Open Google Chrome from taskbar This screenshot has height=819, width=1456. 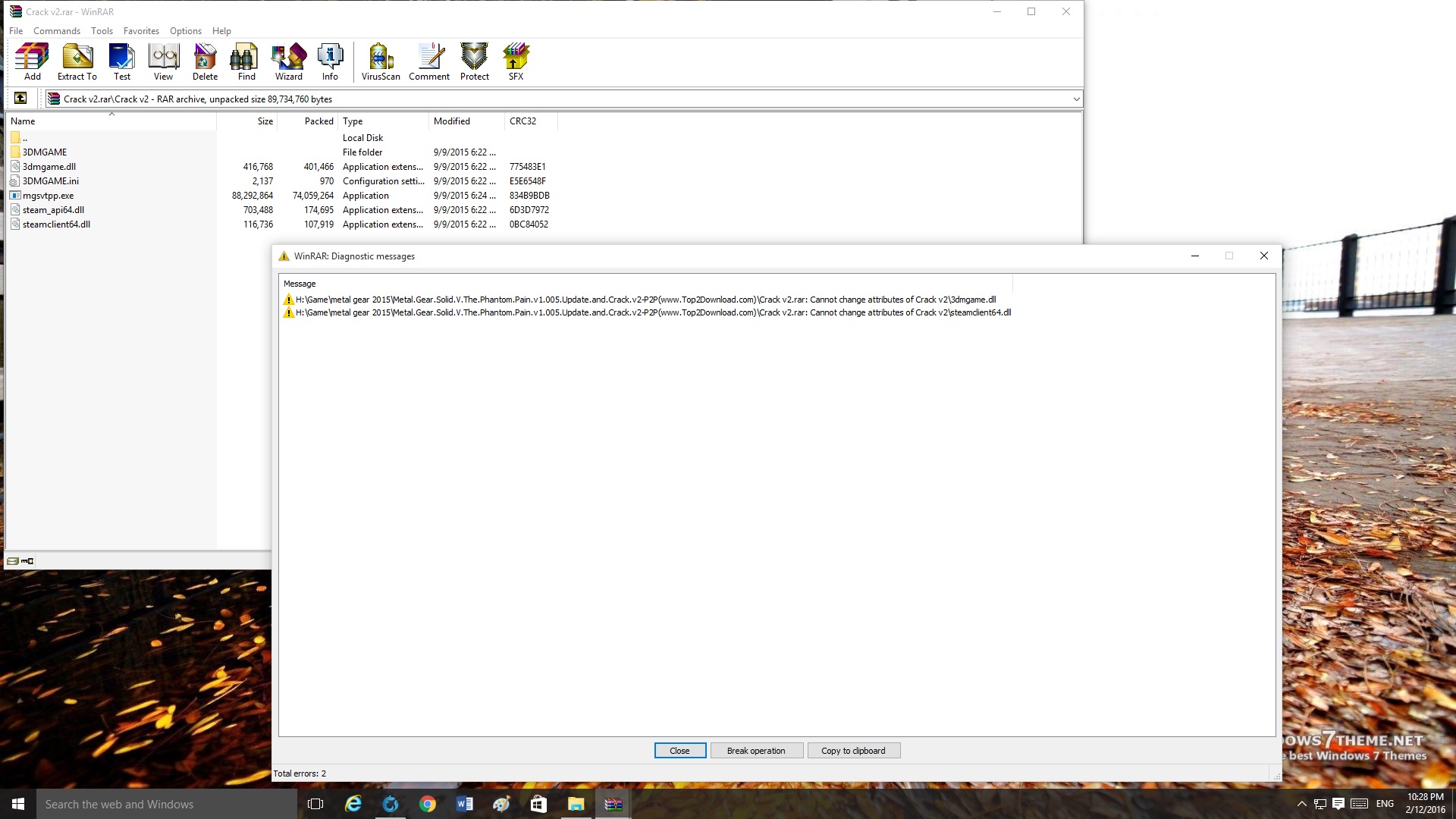[428, 804]
